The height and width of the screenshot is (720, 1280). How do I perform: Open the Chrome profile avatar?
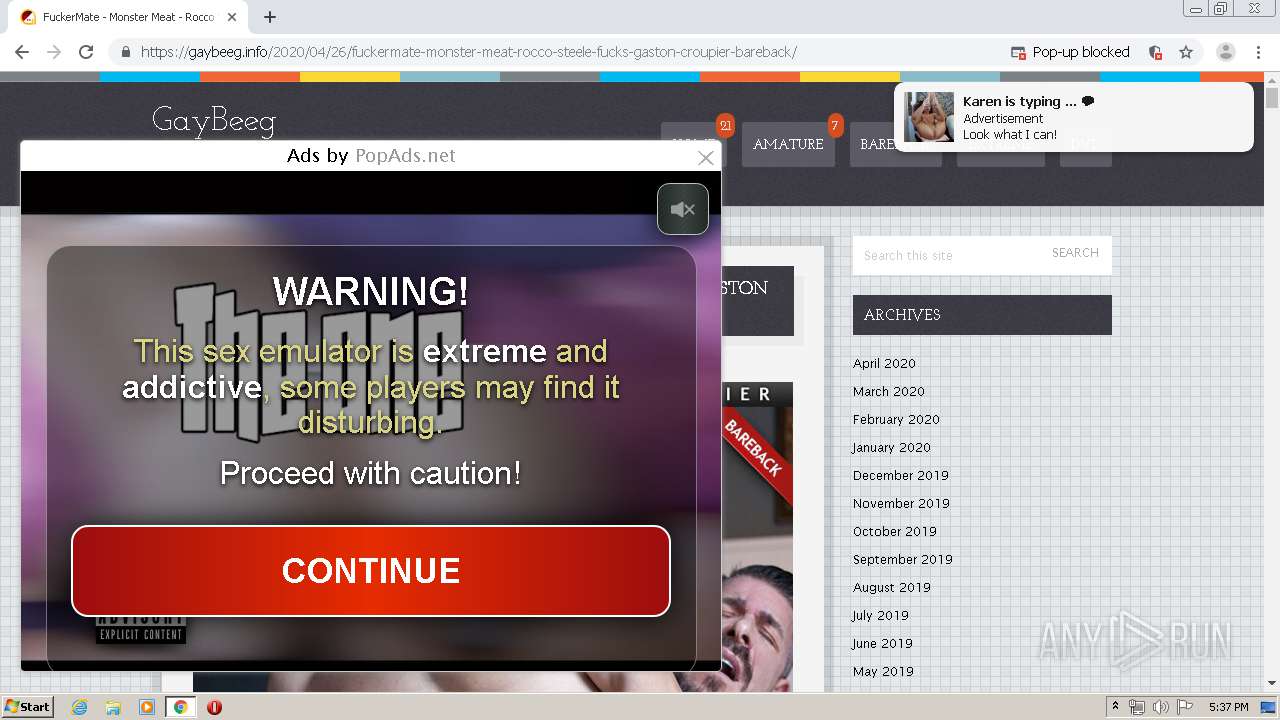click(1226, 52)
